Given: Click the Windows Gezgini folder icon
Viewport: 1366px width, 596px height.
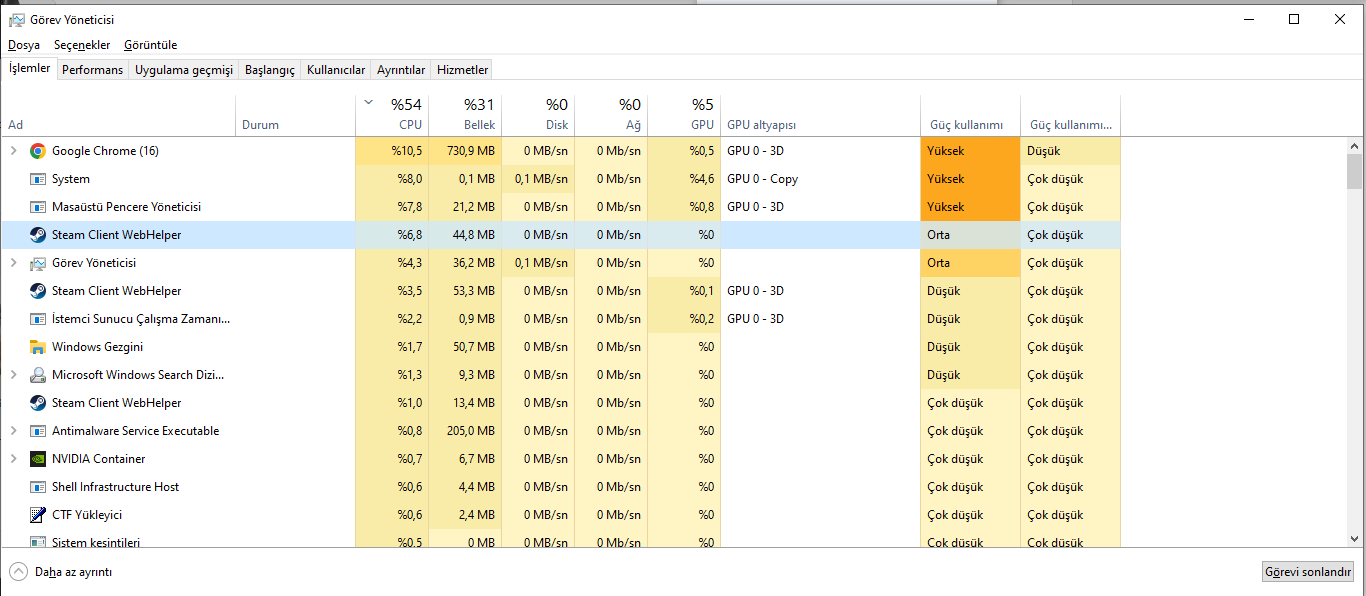Looking at the screenshot, I should point(38,347).
